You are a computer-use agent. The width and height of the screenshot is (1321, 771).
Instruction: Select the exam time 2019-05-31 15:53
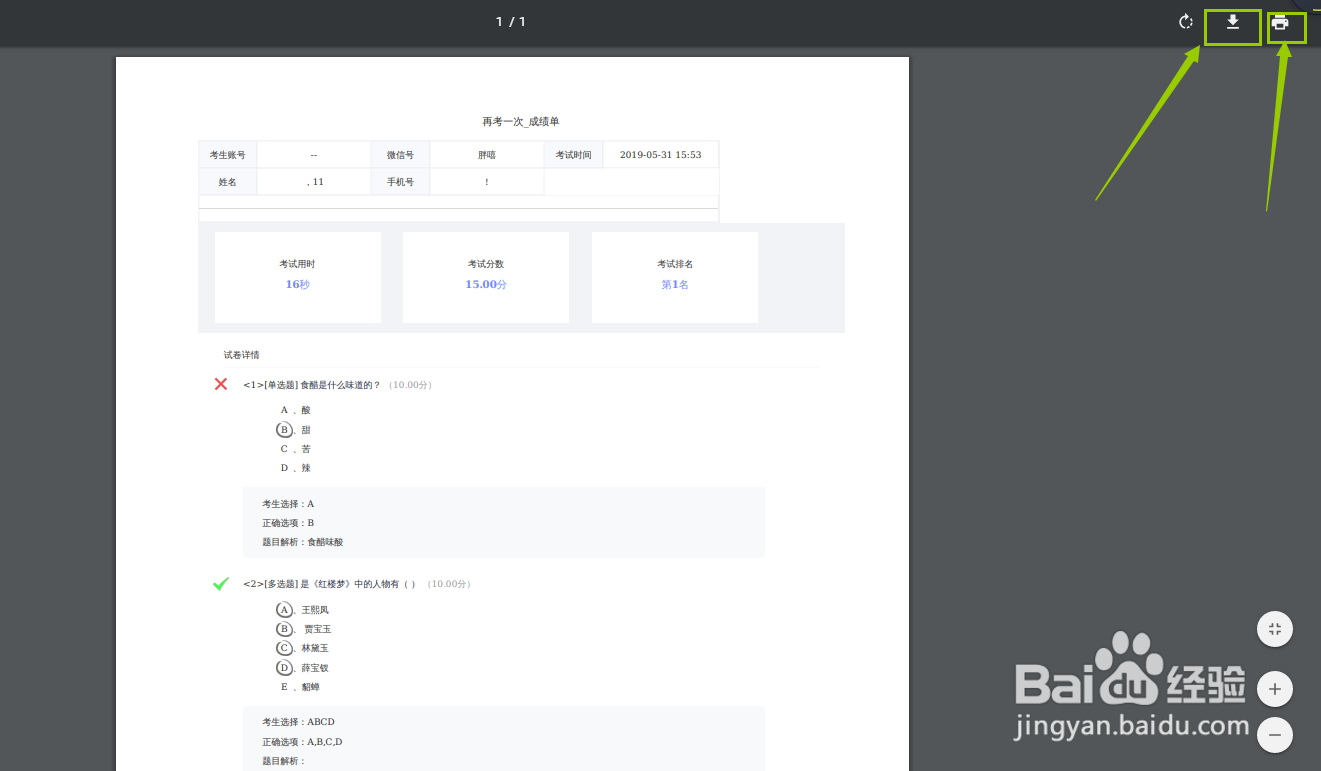[661, 155]
